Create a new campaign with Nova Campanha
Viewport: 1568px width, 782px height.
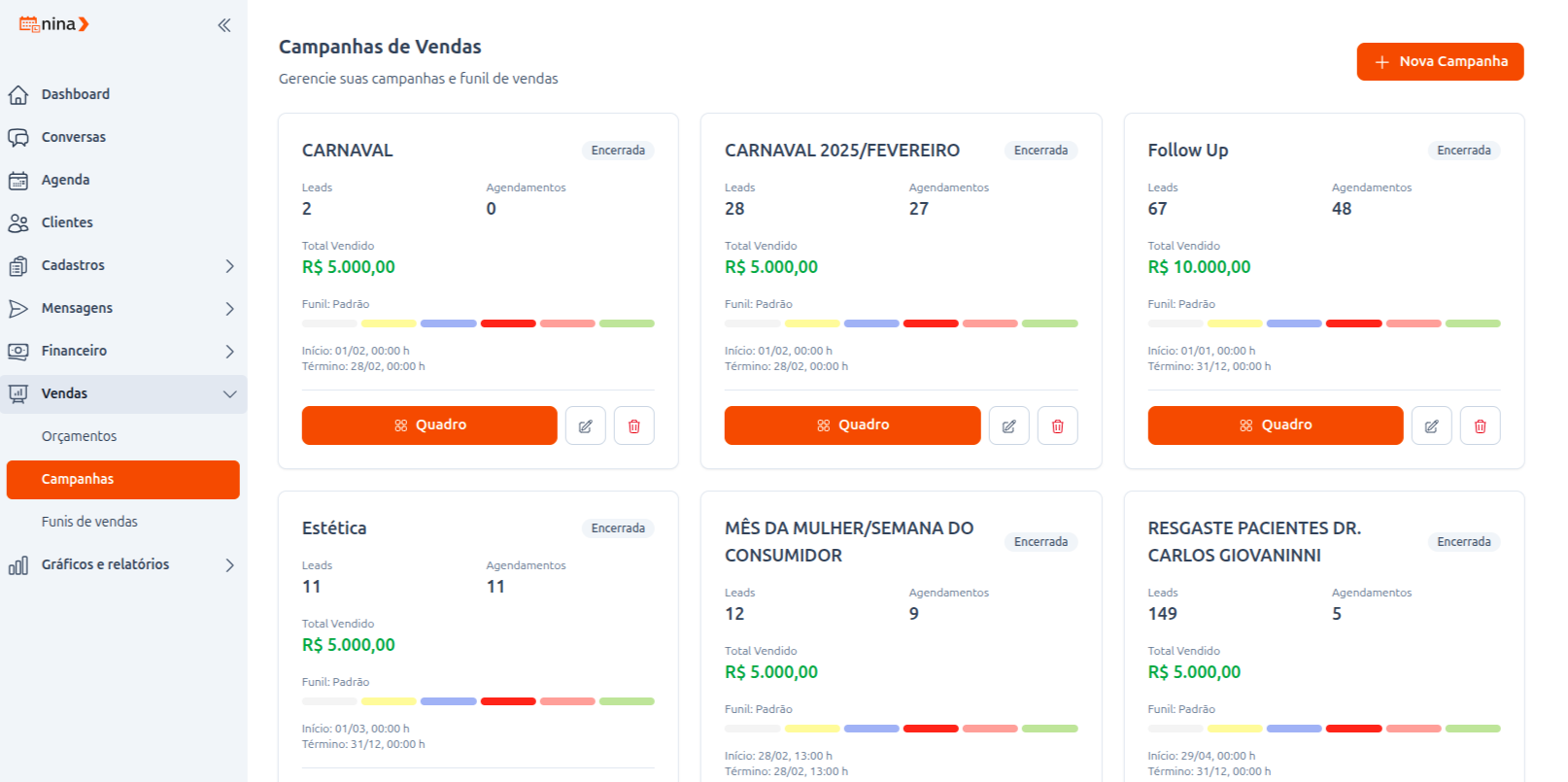click(1440, 61)
